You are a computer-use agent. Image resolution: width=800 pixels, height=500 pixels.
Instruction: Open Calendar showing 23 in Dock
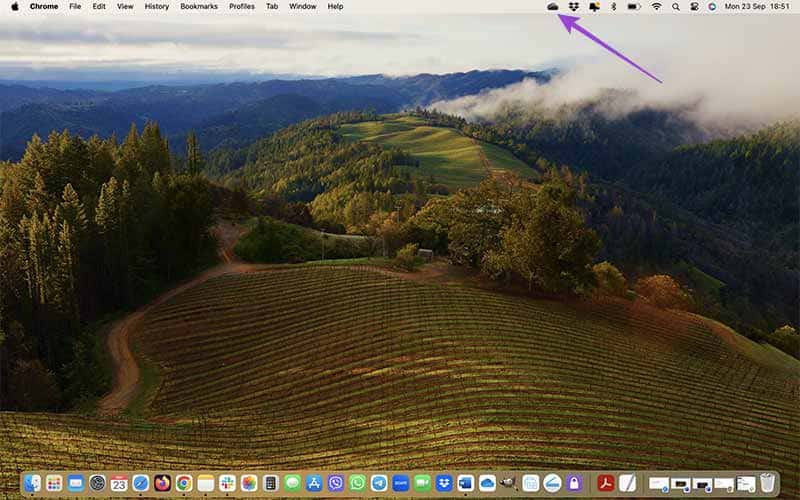pyautogui.click(x=119, y=483)
